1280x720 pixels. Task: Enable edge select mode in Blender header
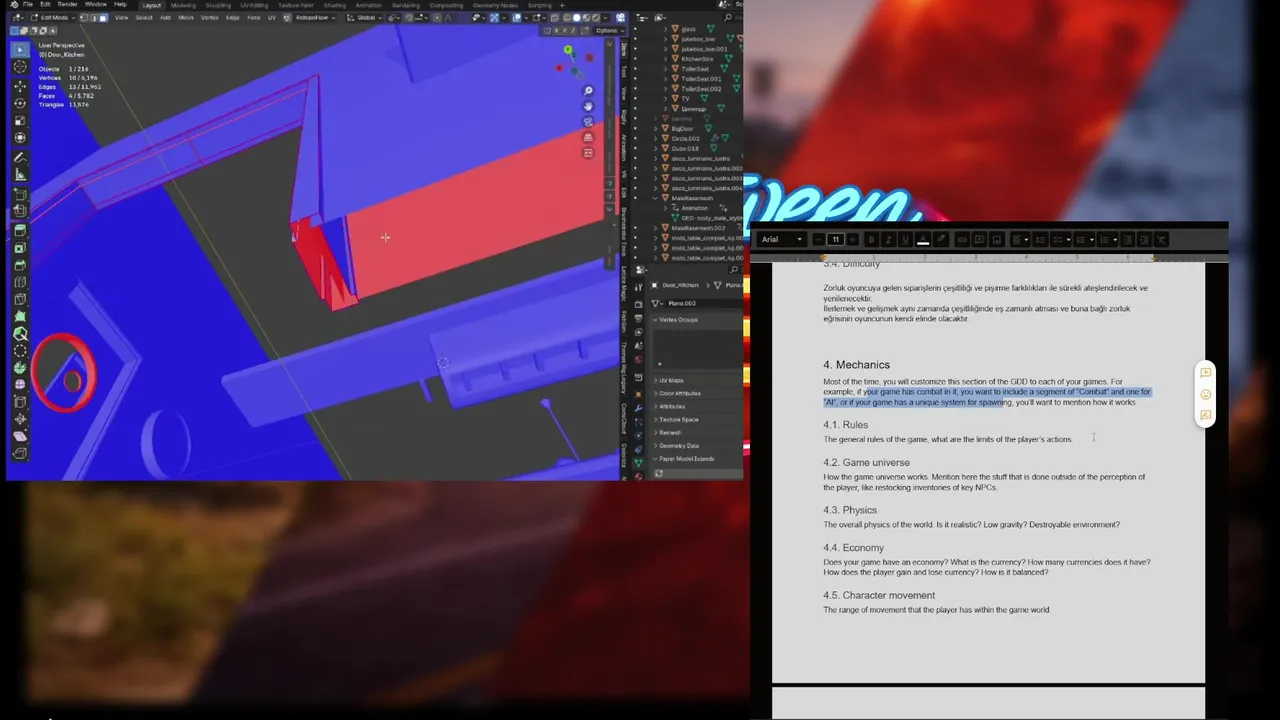point(93,17)
